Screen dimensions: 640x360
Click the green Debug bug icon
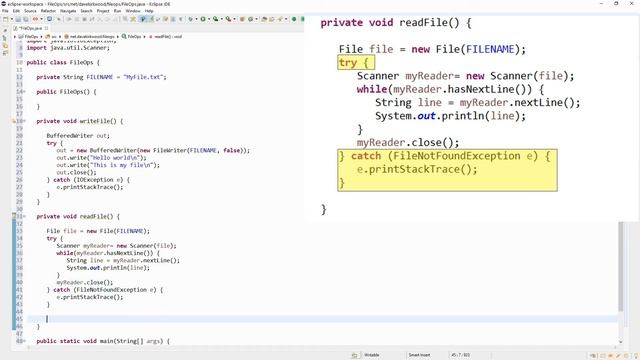coord(190,19)
